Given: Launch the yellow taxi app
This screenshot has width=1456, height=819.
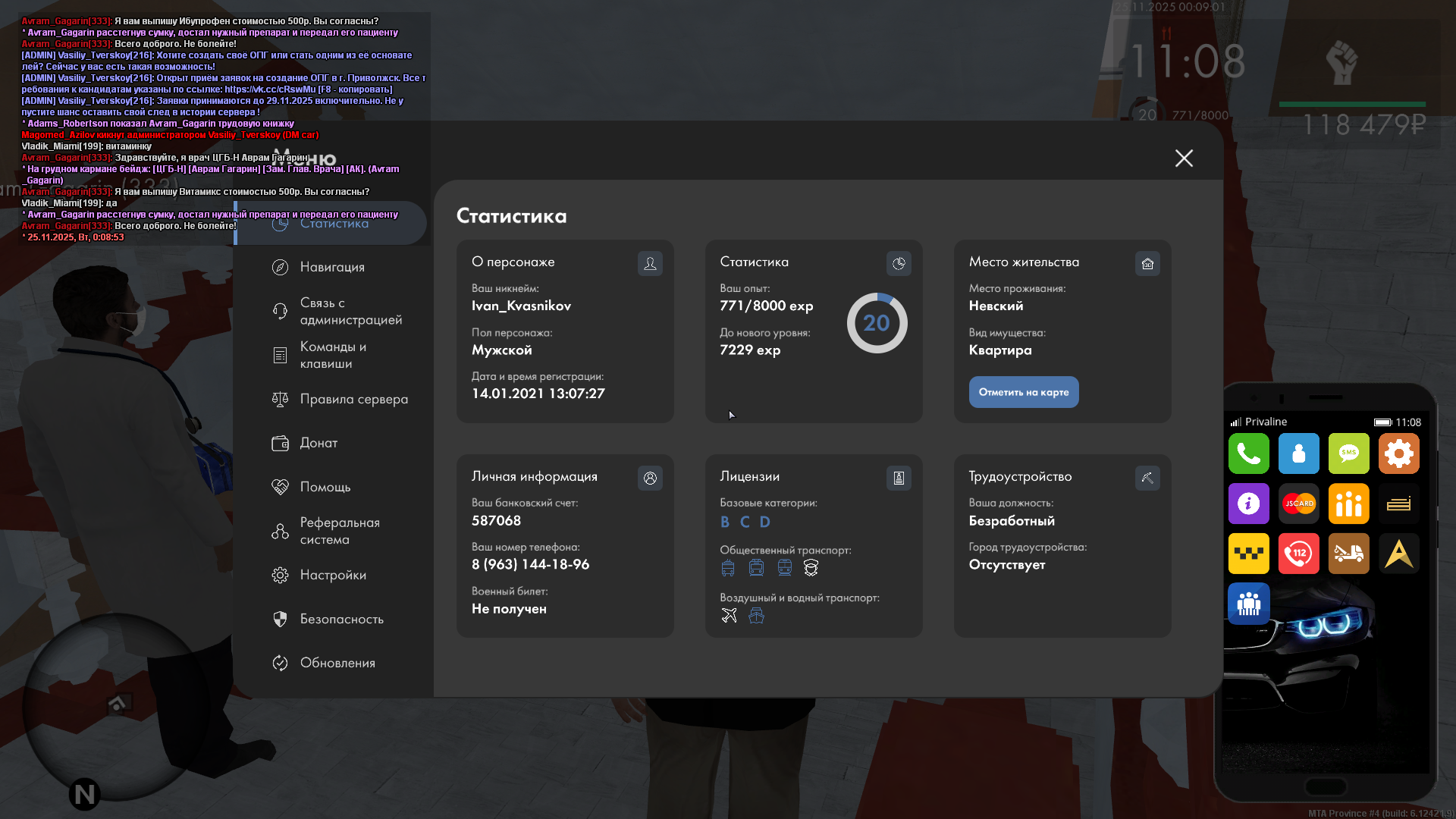Looking at the screenshot, I should point(1248,554).
